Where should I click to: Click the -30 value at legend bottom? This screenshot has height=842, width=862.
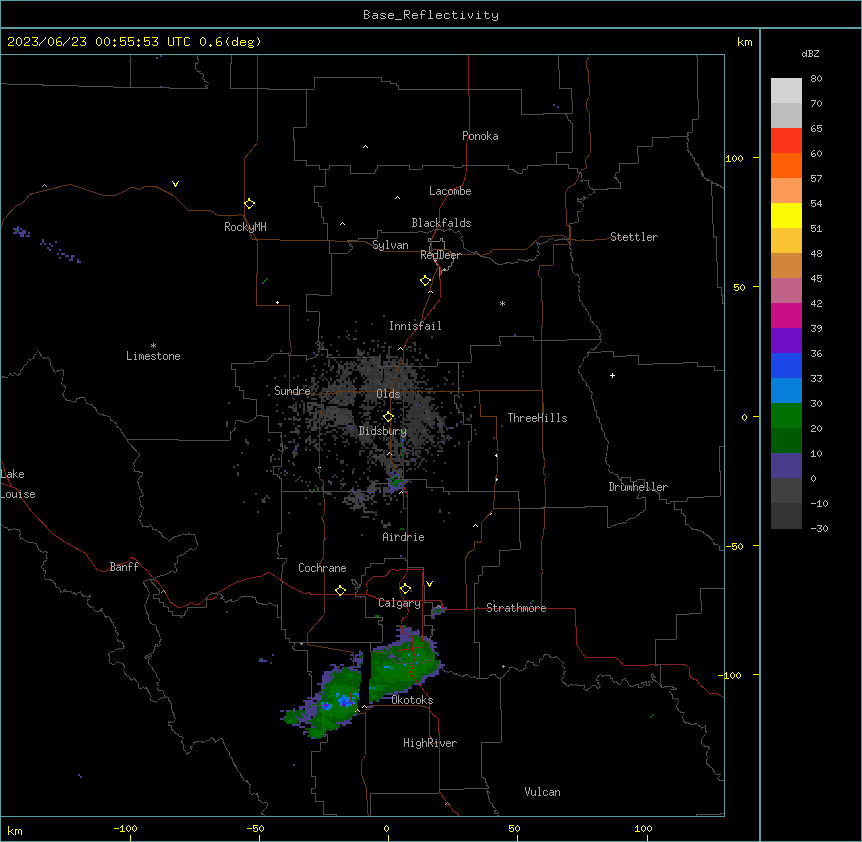tap(819, 529)
